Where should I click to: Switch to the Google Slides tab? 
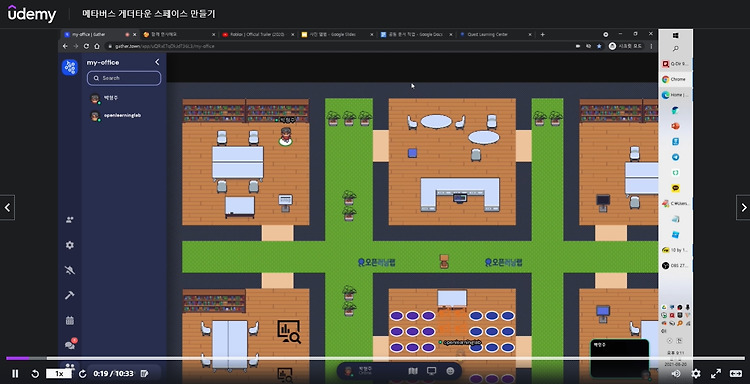coord(337,34)
